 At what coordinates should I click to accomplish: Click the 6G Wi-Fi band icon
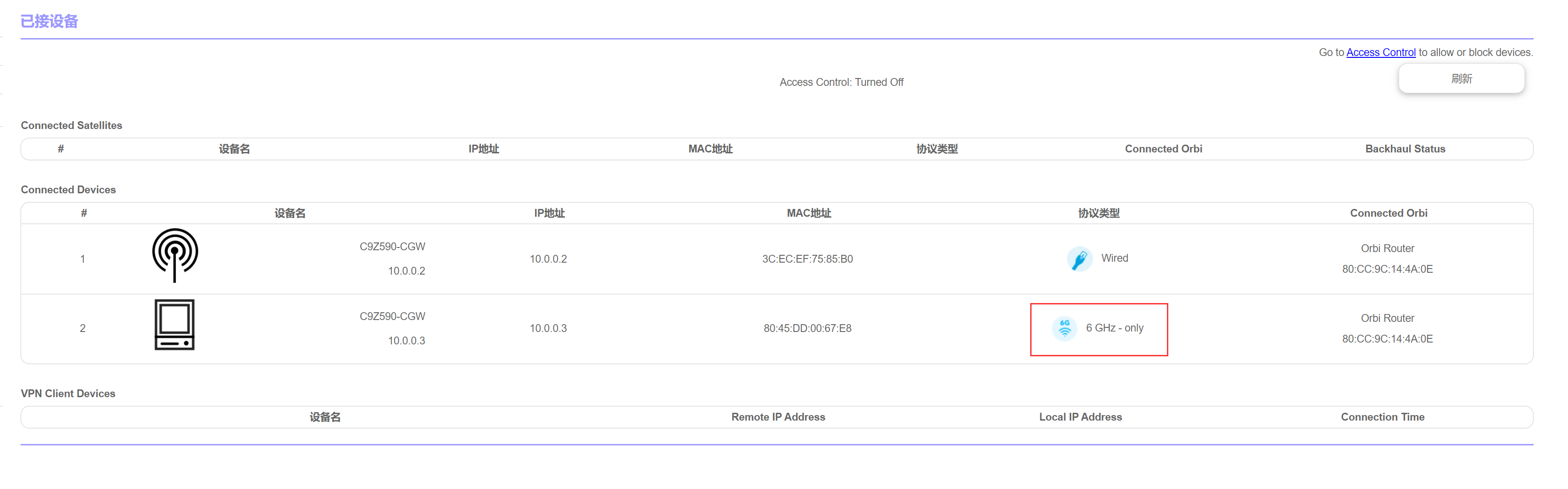pyautogui.click(x=1064, y=328)
